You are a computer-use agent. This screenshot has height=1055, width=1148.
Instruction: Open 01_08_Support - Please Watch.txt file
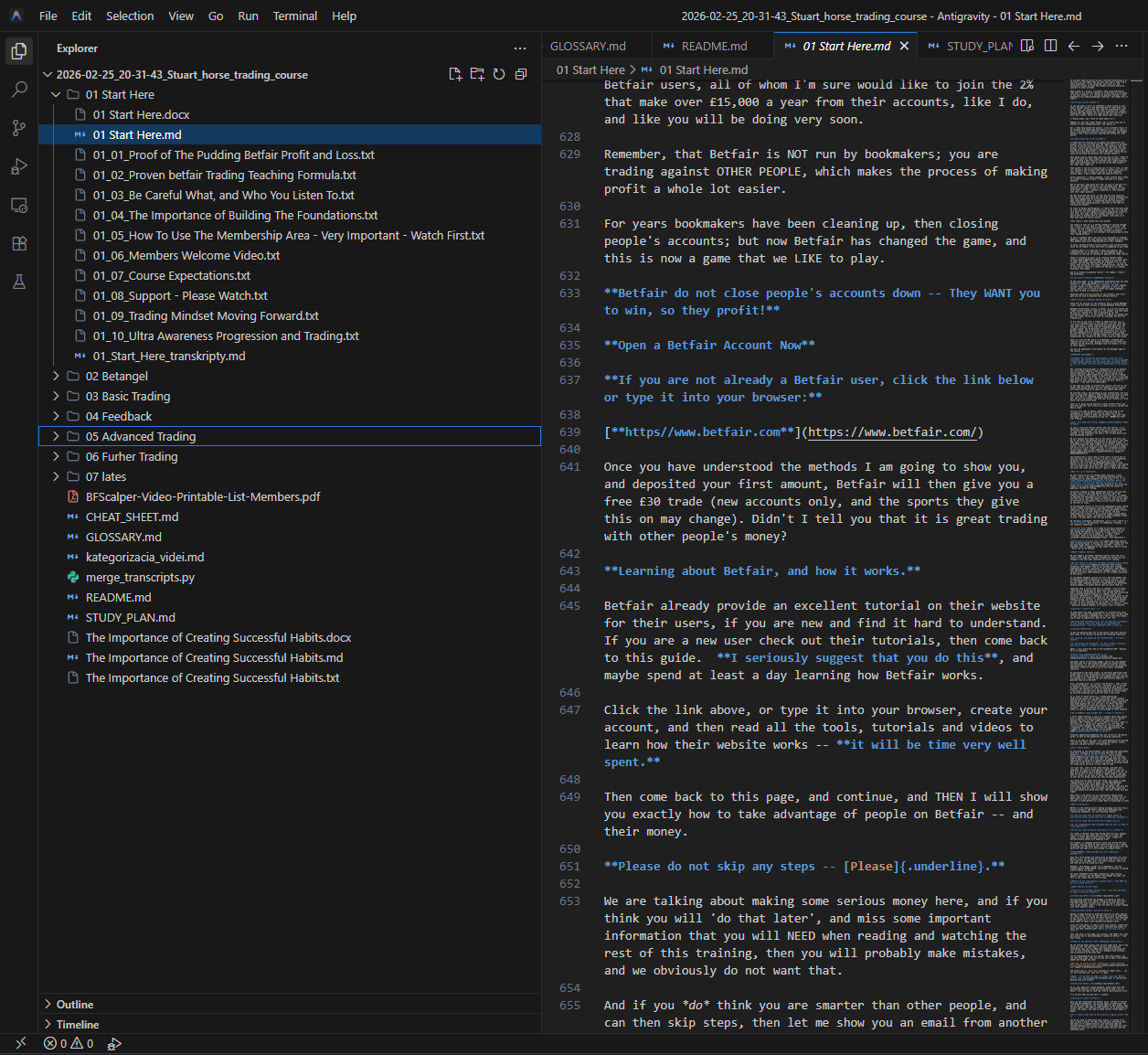point(180,295)
